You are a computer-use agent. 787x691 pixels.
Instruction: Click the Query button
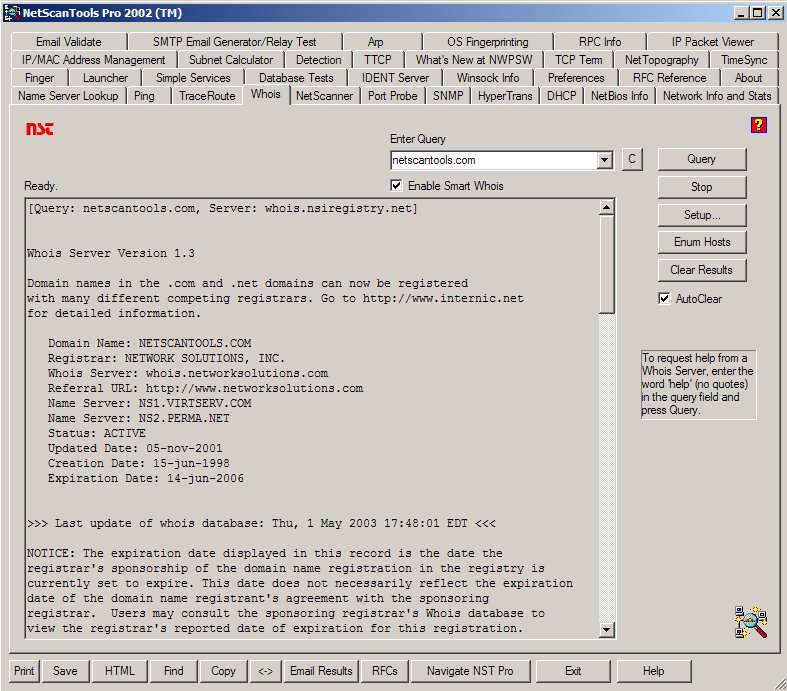pos(701,159)
